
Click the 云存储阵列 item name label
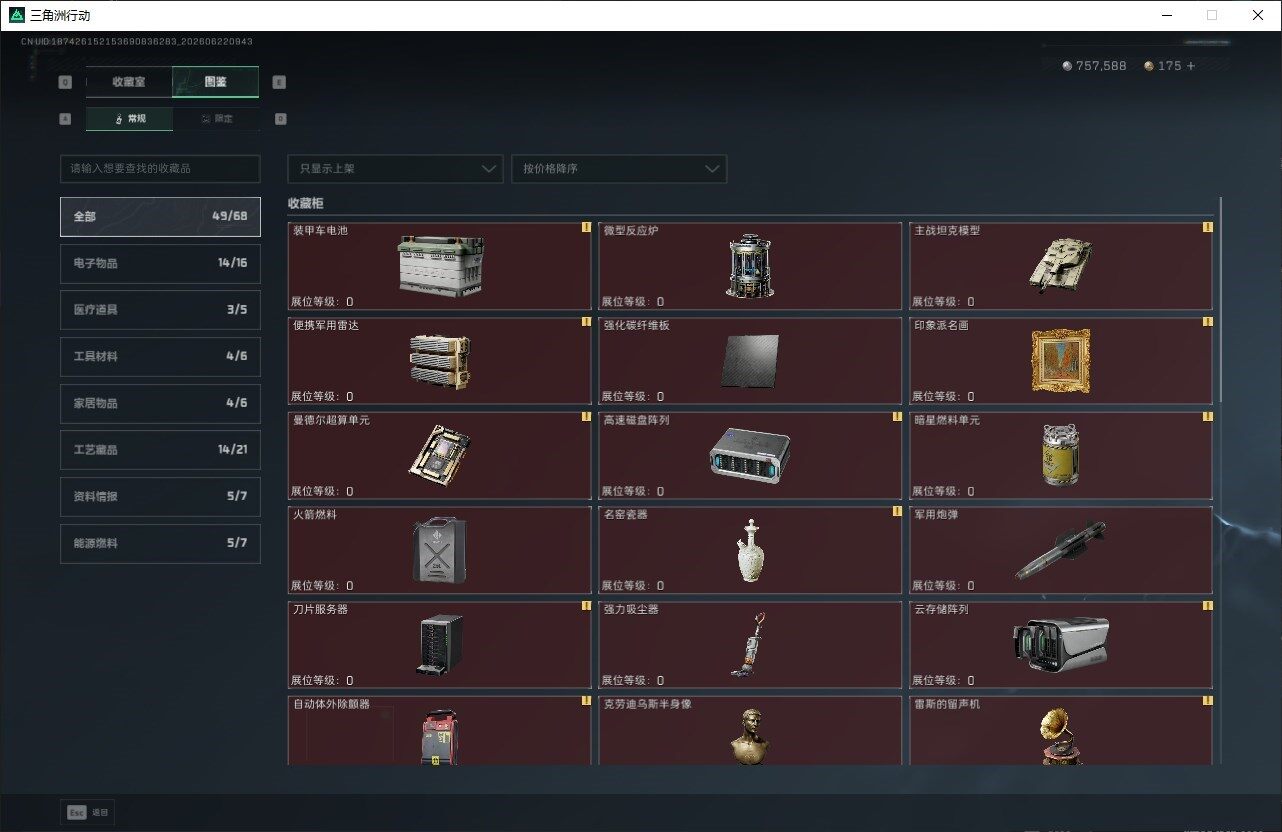(x=940, y=609)
